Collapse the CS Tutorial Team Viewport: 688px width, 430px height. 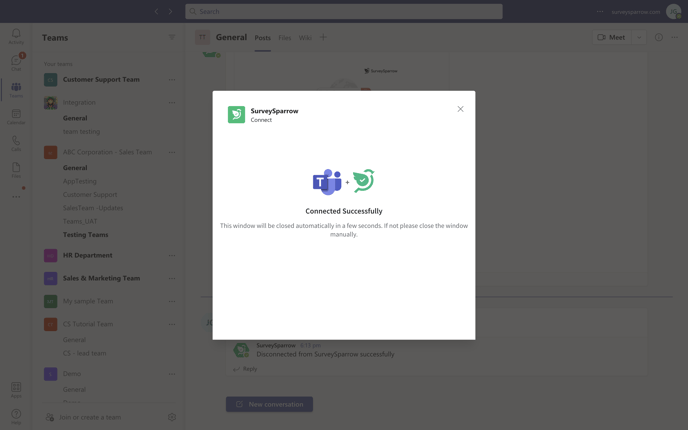tap(88, 324)
